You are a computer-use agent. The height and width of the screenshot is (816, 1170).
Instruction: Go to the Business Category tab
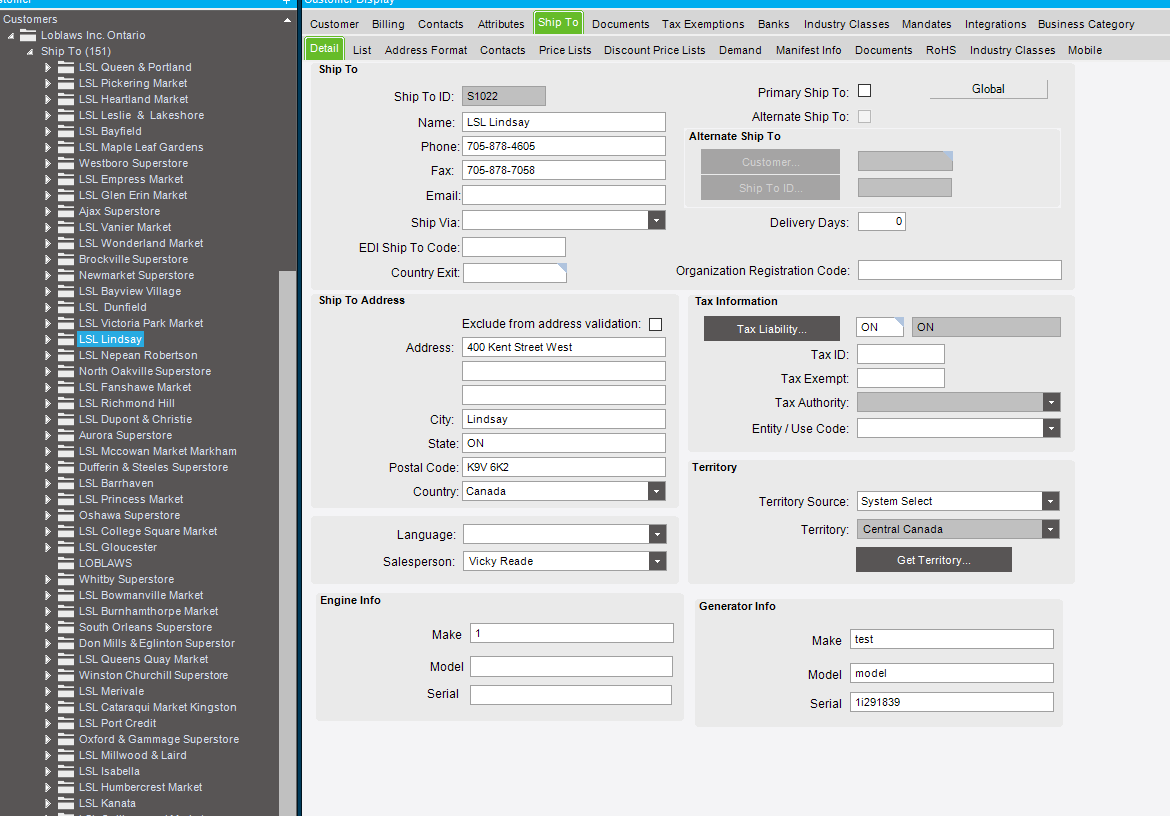pos(1086,24)
